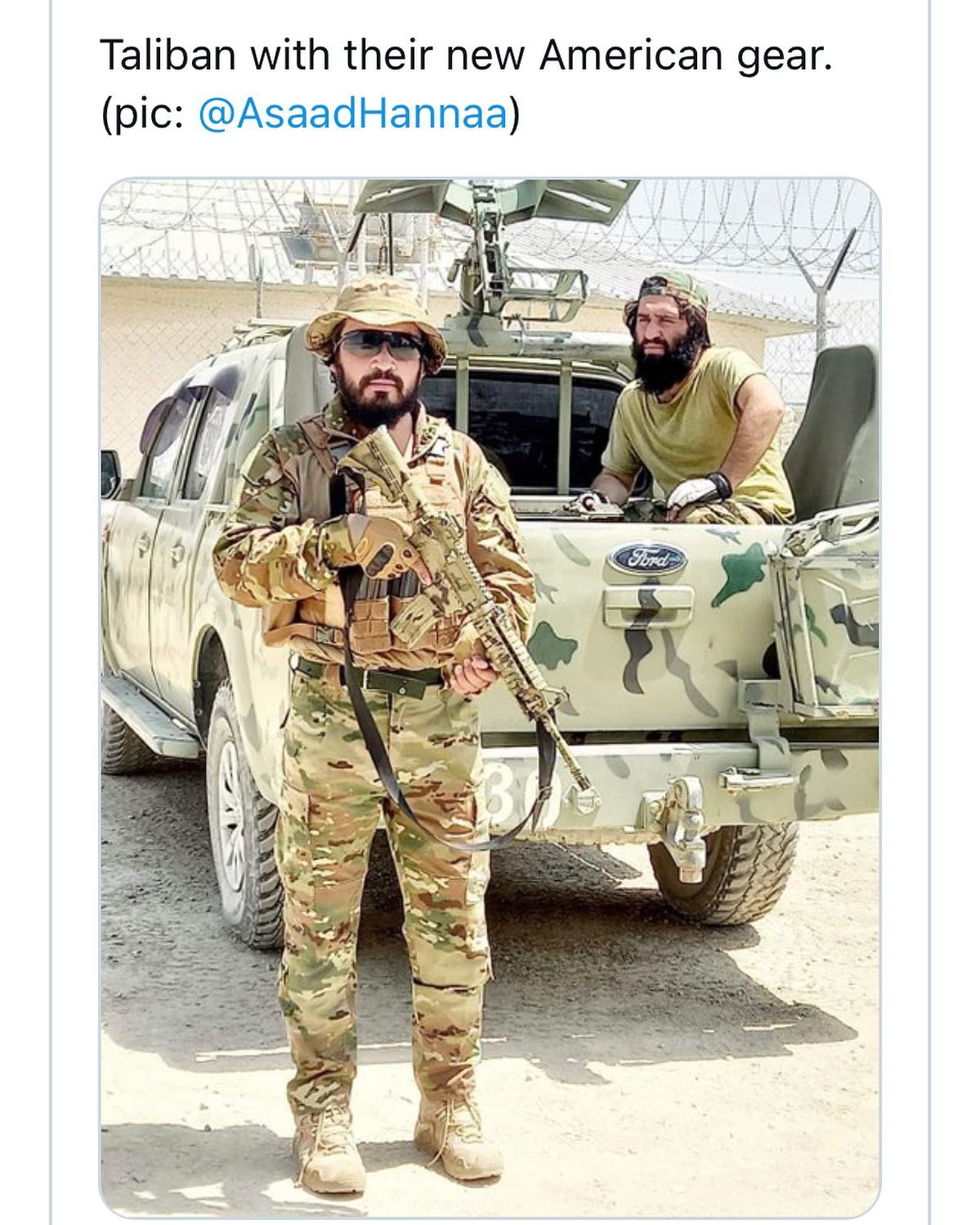The image size is (980, 1225).
Task: Open the @AsaadHannaa mention link
Action: point(353,114)
